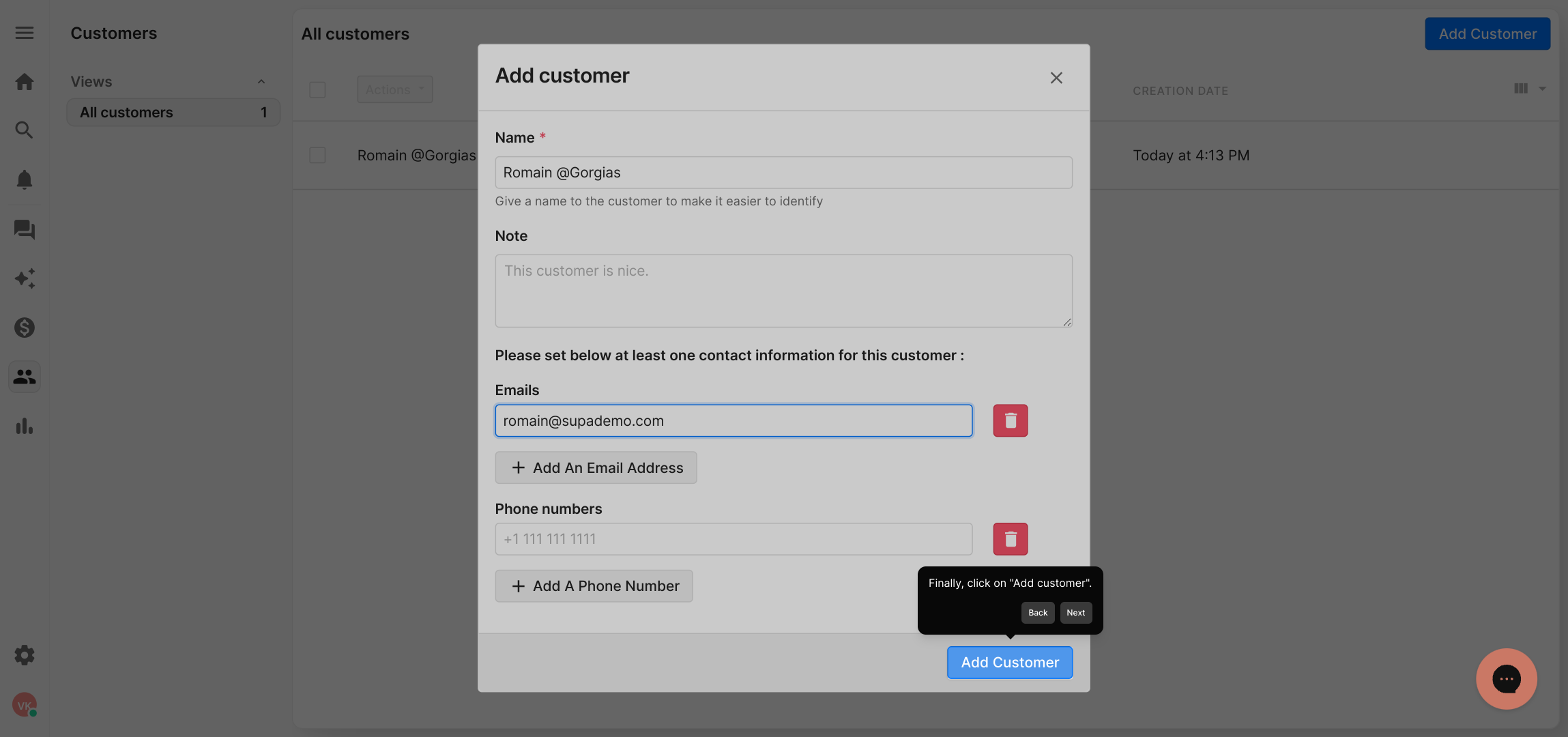Open the tickets chat bubbles icon
Viewport: 1568px width, 737px height.
25,229
